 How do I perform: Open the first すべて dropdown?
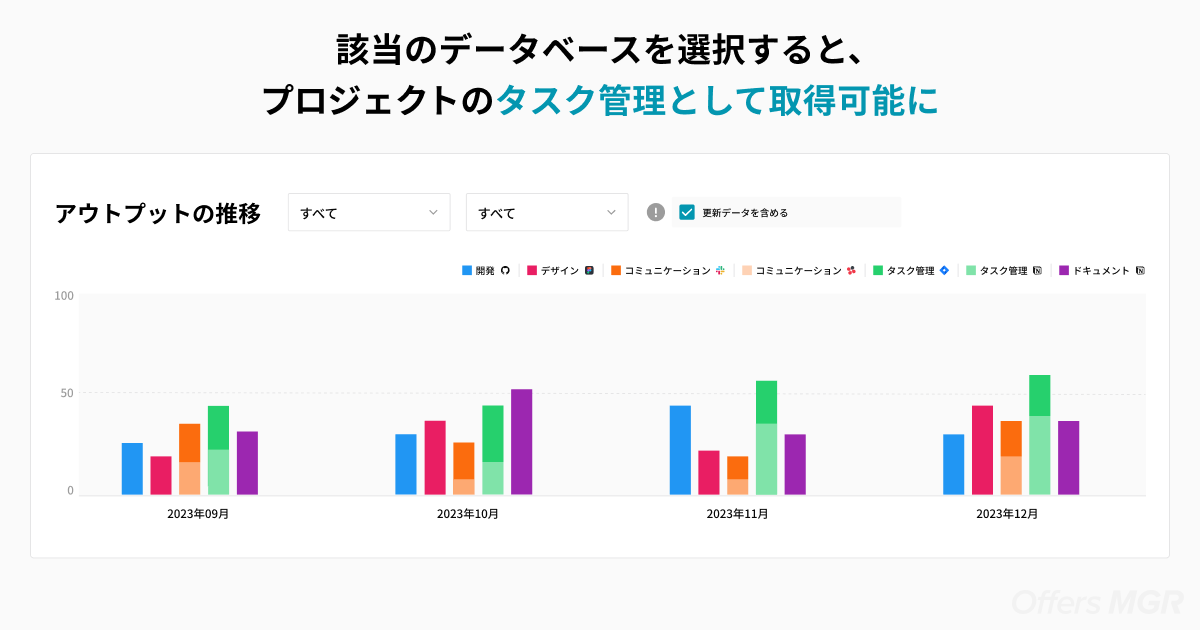(x=369, y=212)
